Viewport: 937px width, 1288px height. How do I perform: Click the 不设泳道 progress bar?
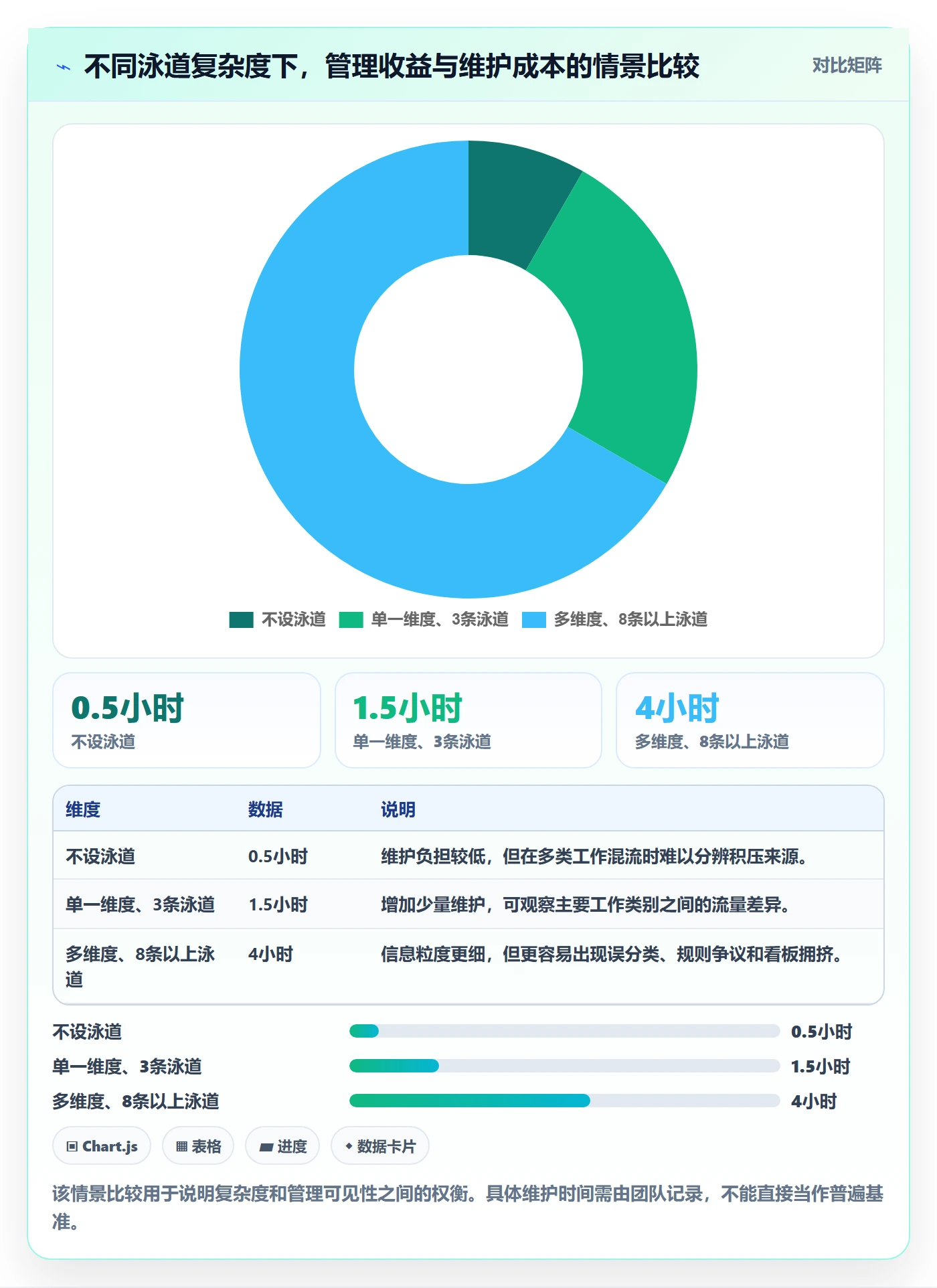tap(564, 1031)
